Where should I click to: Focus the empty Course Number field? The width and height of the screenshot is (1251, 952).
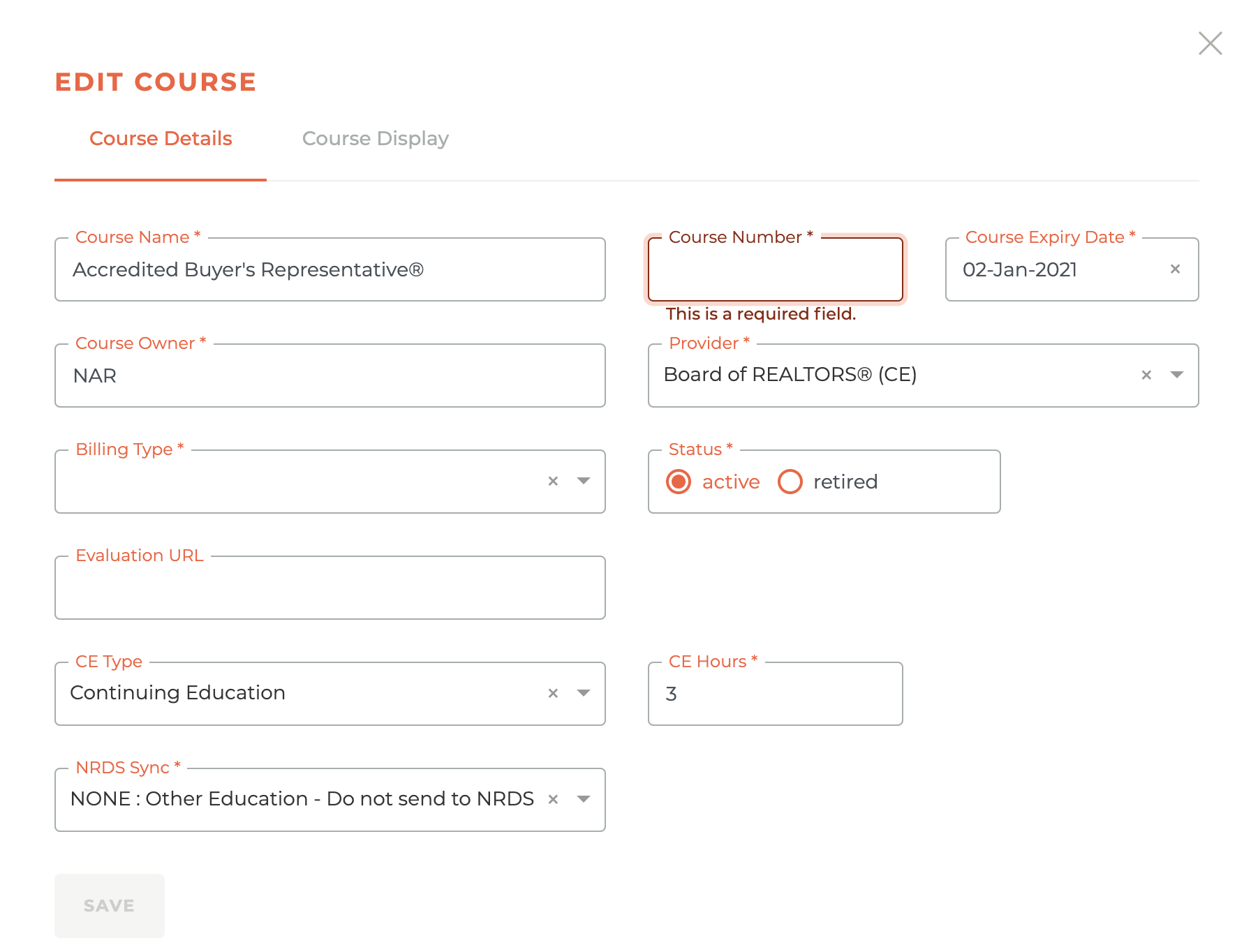point(776,269)
